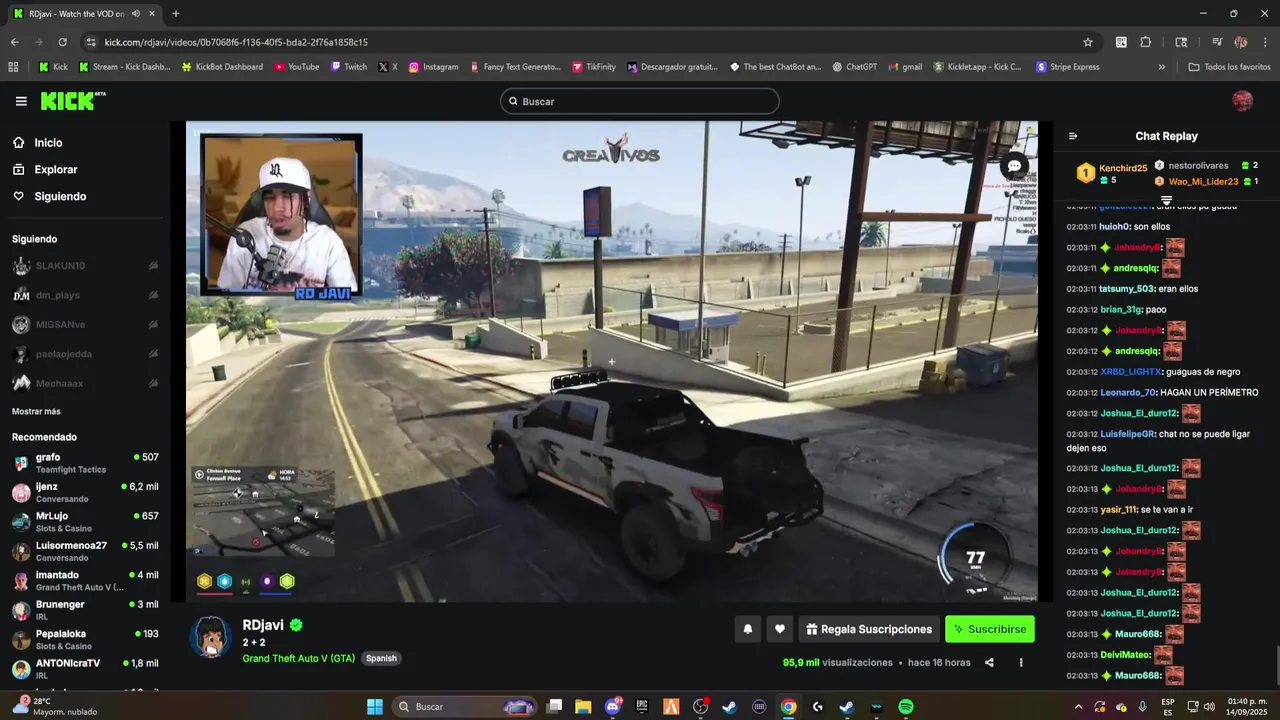Open Grand Theft Auto V category link

298,658
